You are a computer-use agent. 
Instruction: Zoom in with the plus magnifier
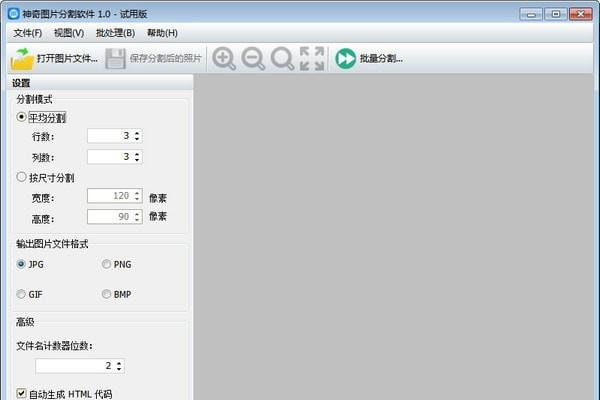pyautogui.click(x=224, y=59)
